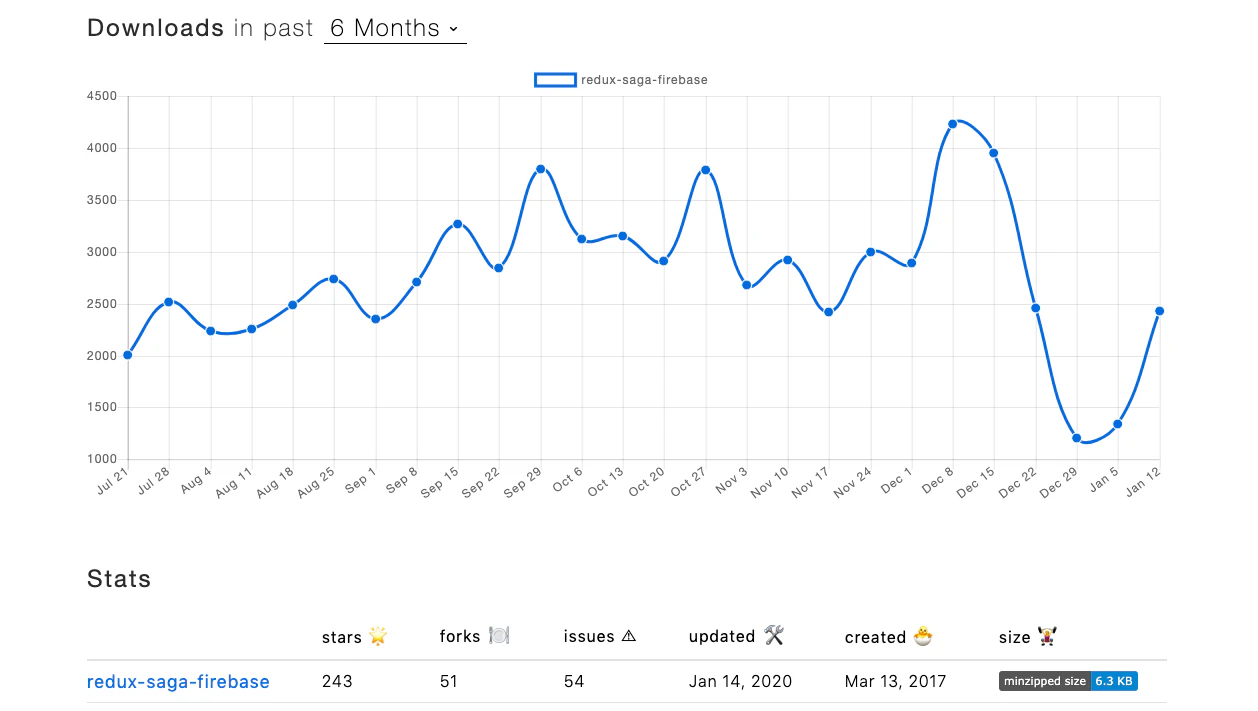
Task: Click the stars column header text
Action: coord(342,637)
